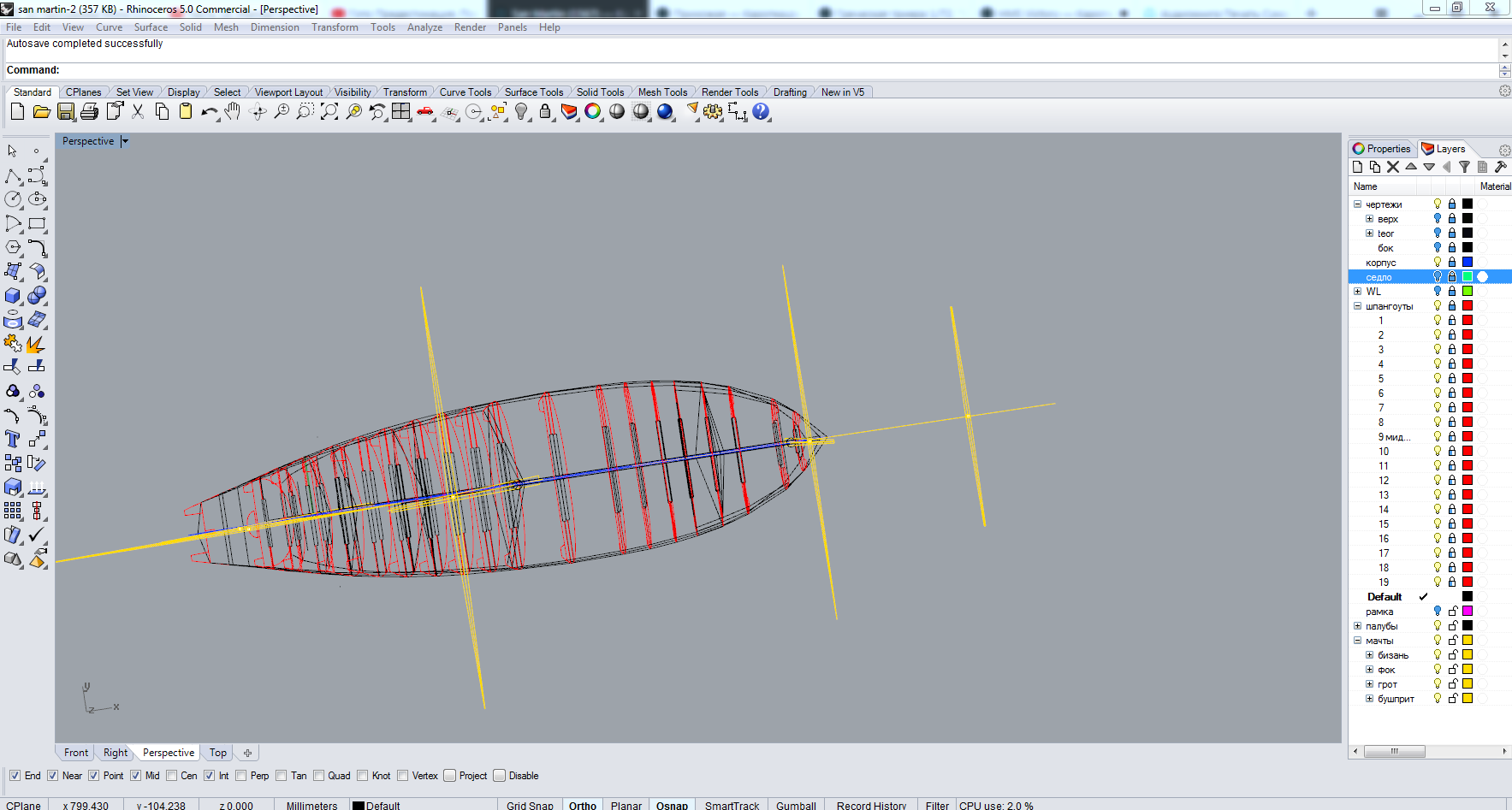This screenshot has height=810, width=1512.
Task: Uncheck the End object snap
Action: [x=15, y=776]
